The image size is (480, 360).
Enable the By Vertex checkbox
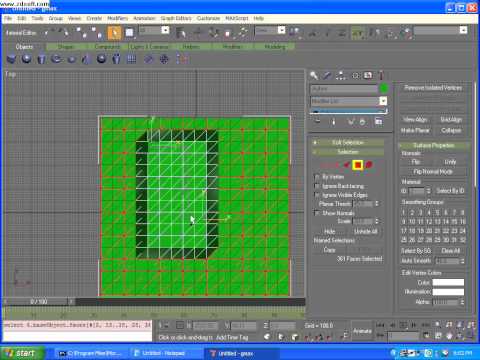tap(317, 177)
